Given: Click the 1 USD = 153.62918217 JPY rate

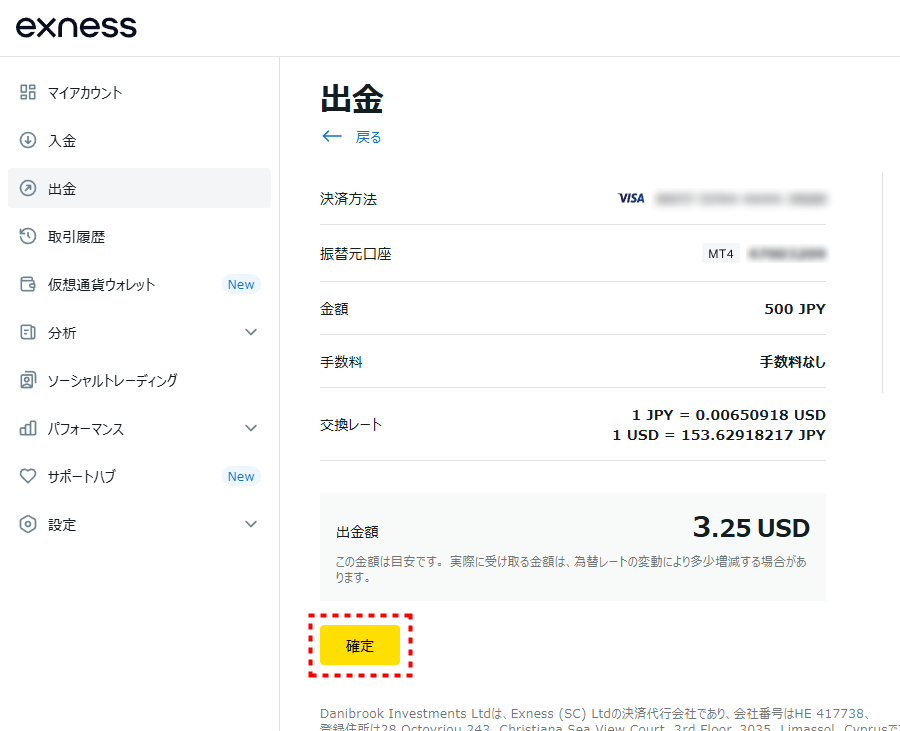Looking at the screenshot, I should pyautogui.click(x=719, y=435).
